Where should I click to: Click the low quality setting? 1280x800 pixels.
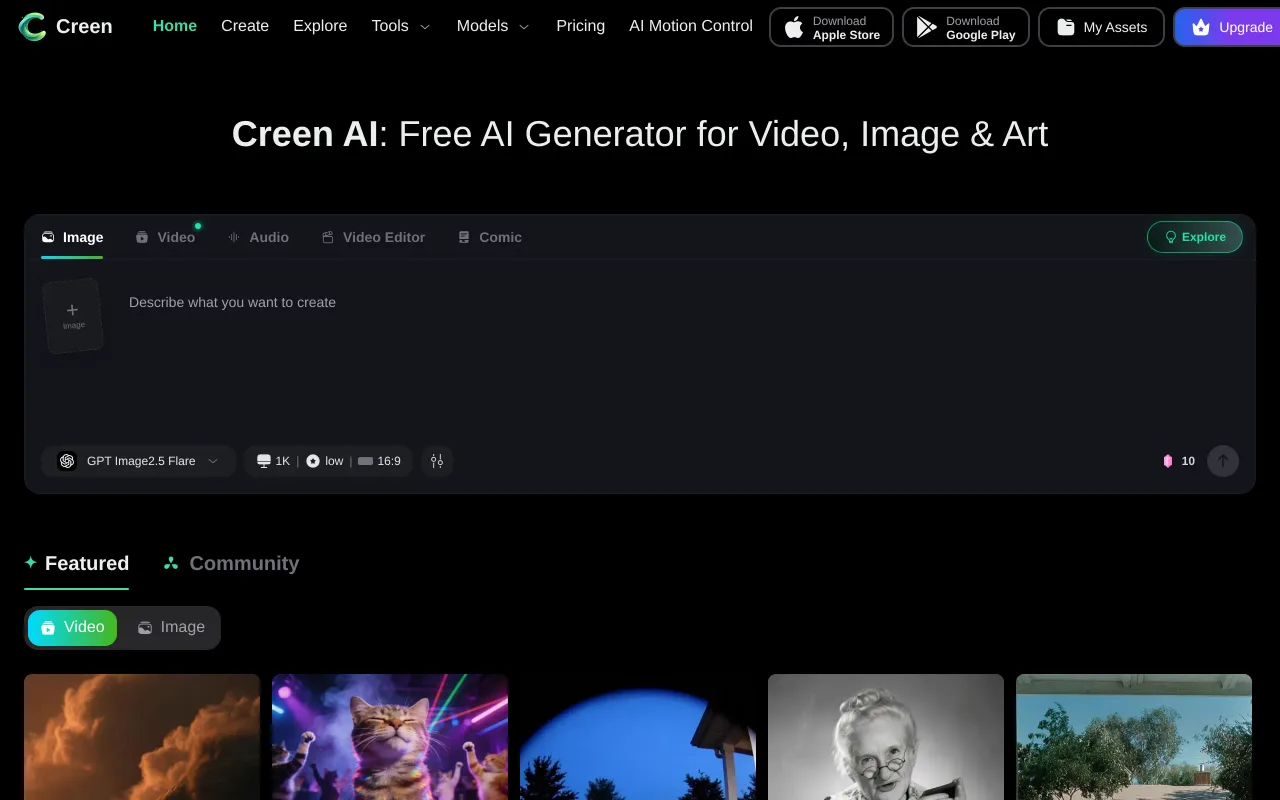[325, 461]
